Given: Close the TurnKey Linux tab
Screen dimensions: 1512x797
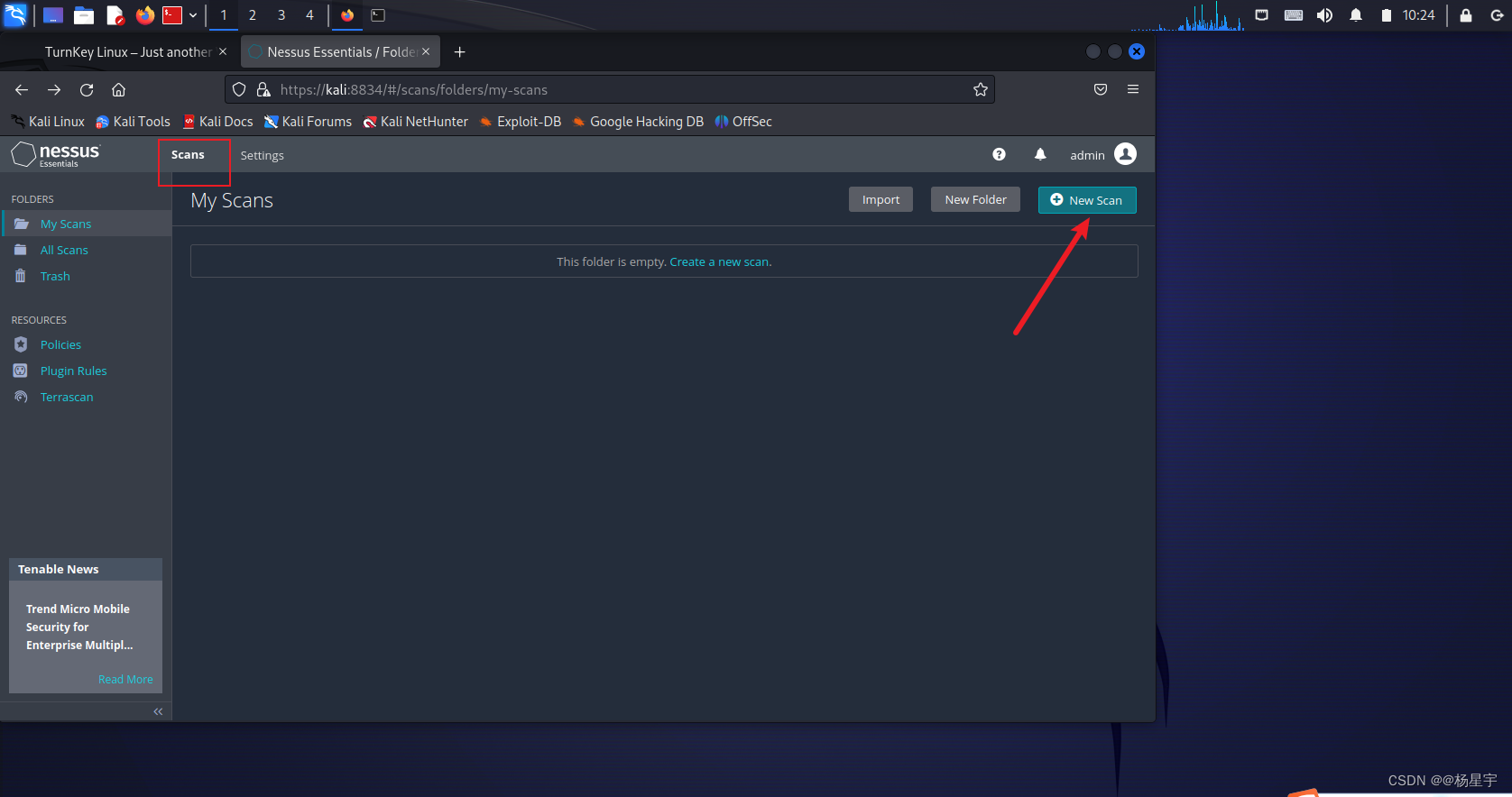Looking at the screenshot, I should 223,51.
